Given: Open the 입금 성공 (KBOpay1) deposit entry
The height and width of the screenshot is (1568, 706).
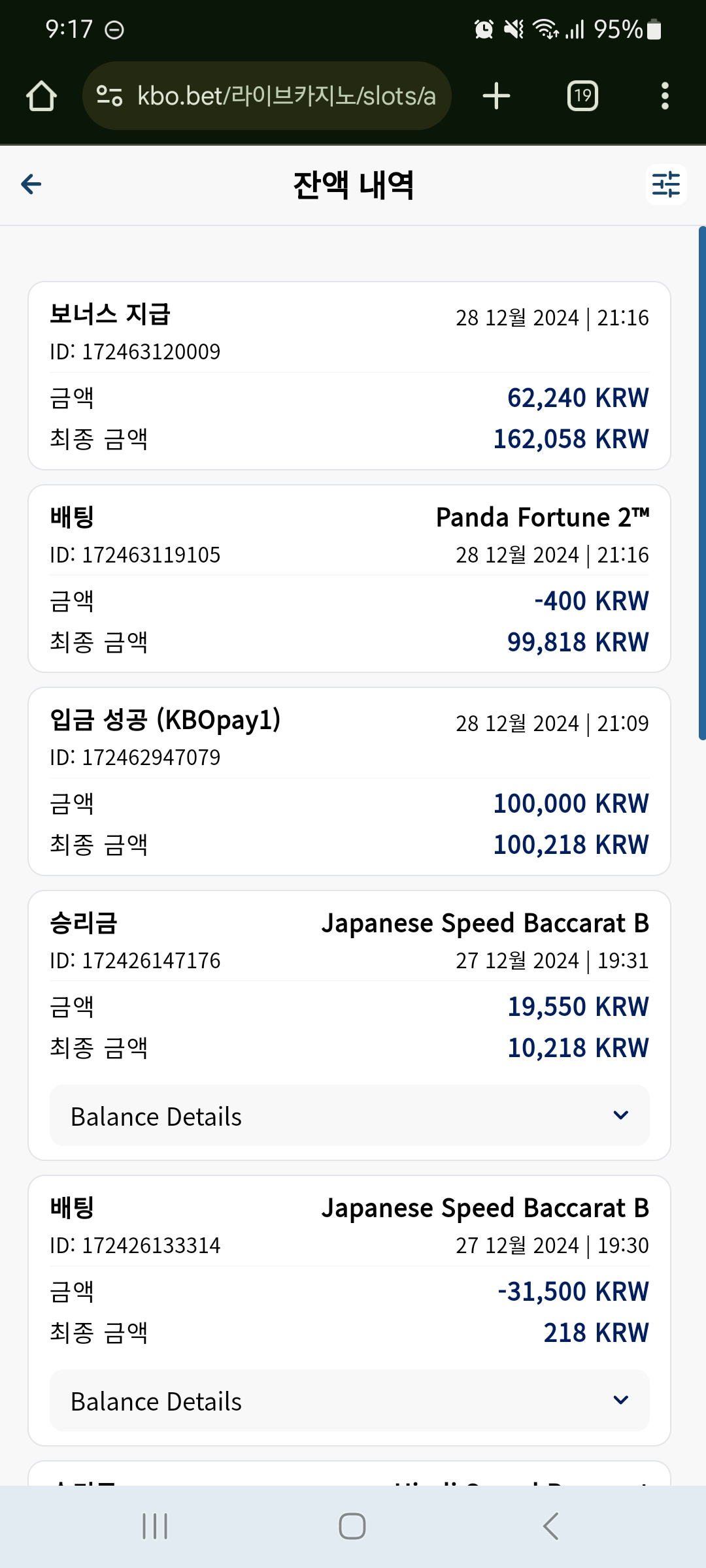Looking at the screenshot, I should tap(350, 781).
